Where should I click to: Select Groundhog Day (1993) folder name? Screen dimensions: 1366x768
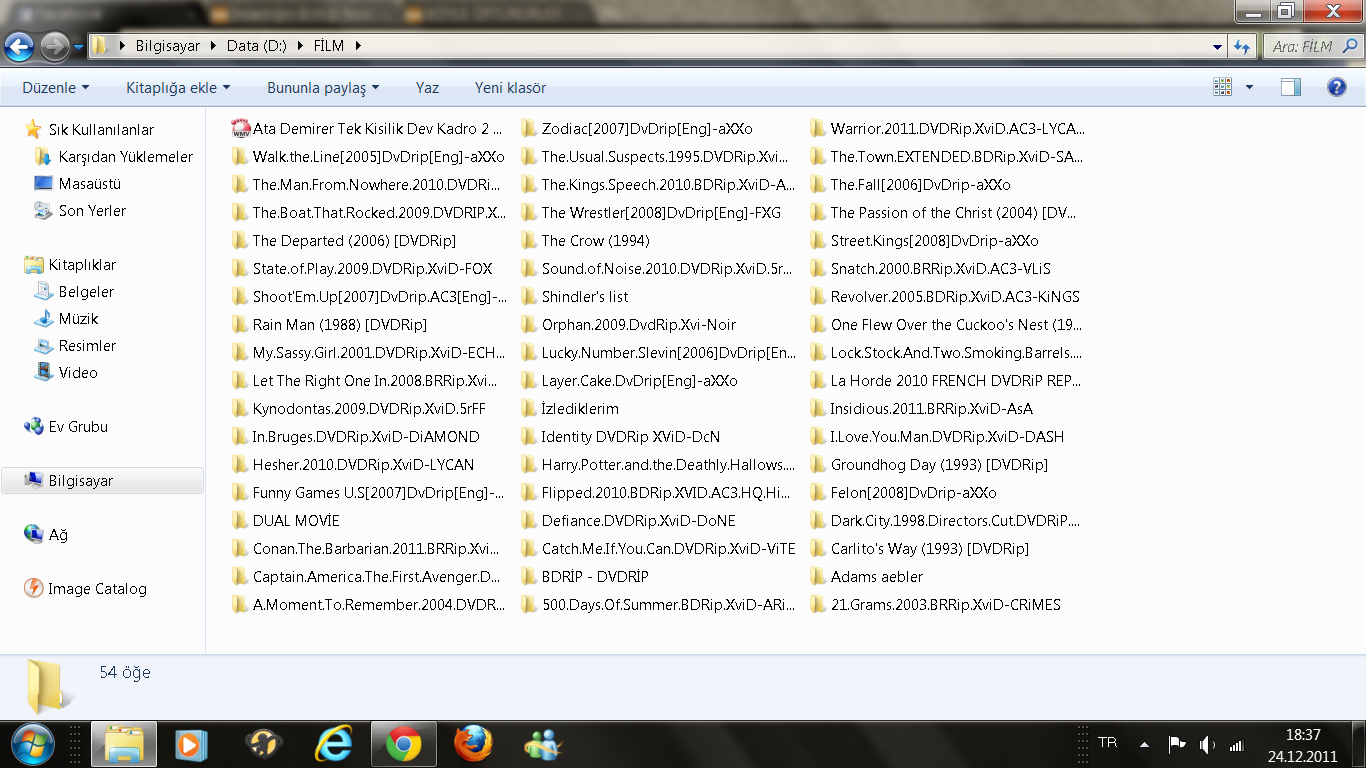click(x=939, y=465)
